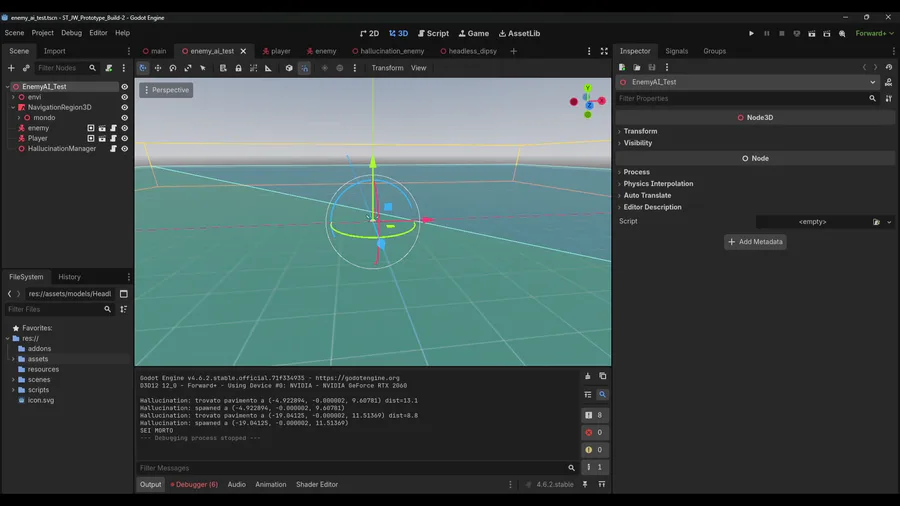Viewport: 900px width, 506px height.
Task: Click the FileSystem split mode toggle icon
Action: 123,294
